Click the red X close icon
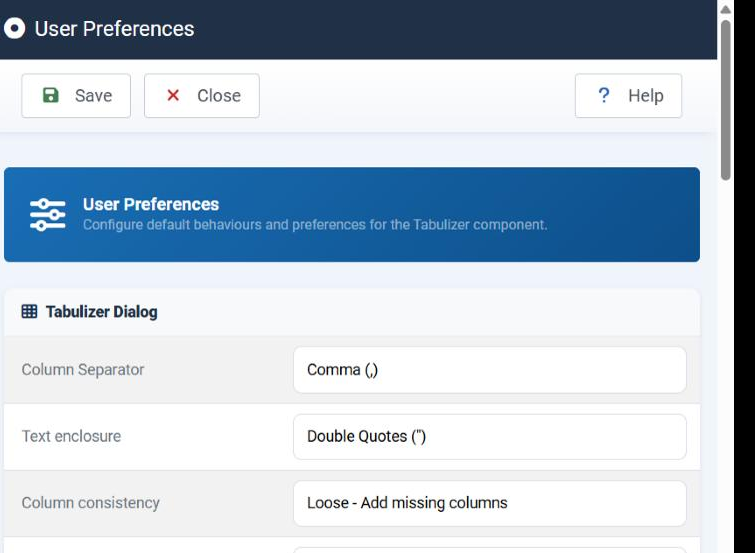This screenshot has width=755, height=553. (x=173, y=95)
